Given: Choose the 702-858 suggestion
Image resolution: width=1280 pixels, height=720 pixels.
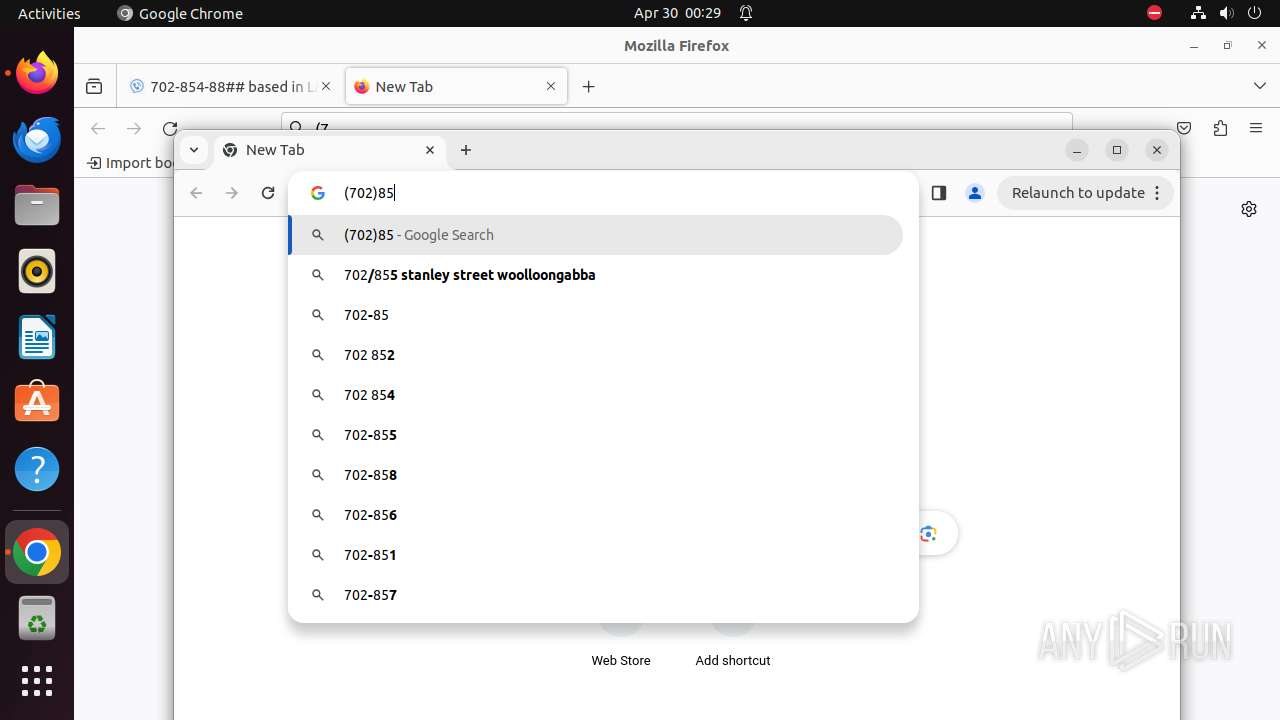Looking at the screenshot, I should pos(596,475).
